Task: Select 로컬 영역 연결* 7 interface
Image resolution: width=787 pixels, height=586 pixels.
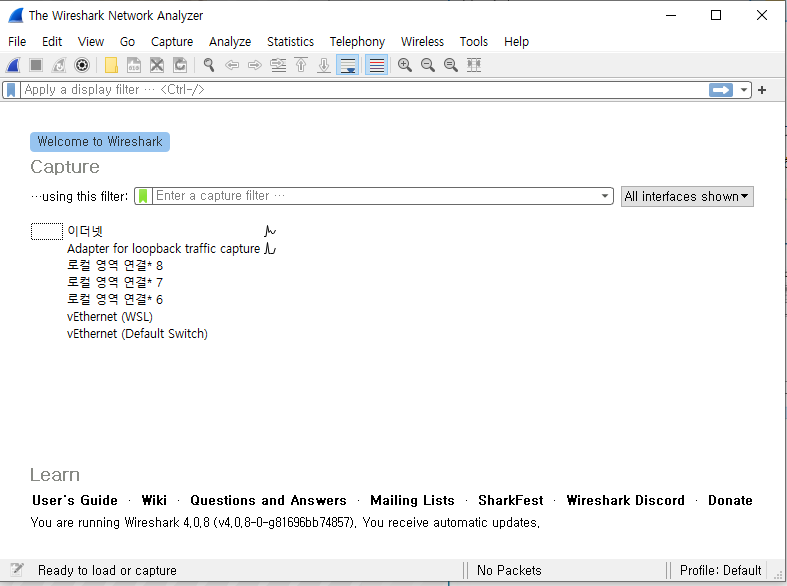Action: point(115,282)
